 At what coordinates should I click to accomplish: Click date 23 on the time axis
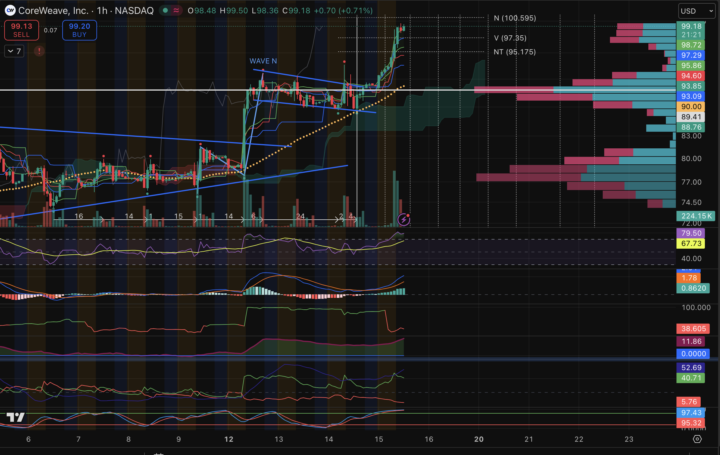629,439
